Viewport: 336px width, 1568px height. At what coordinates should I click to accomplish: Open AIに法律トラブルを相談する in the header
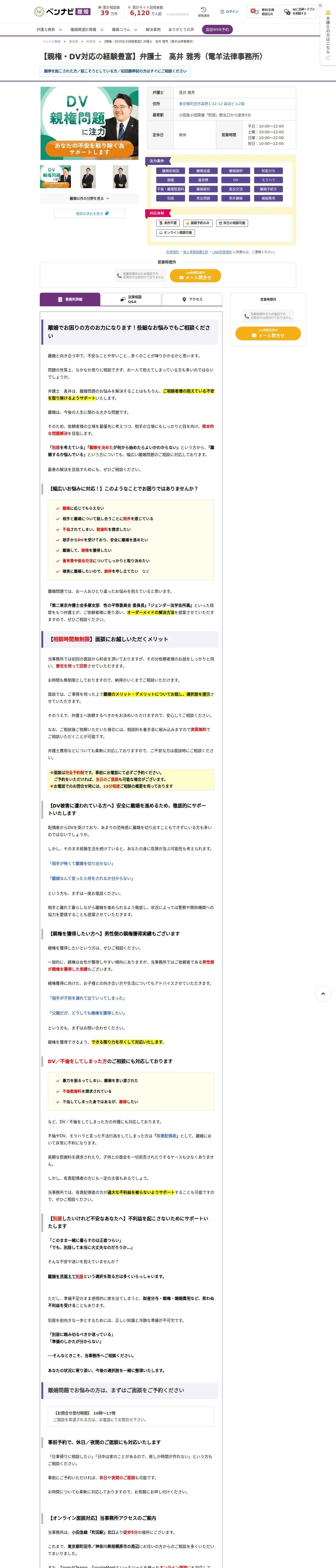point(299,11)
